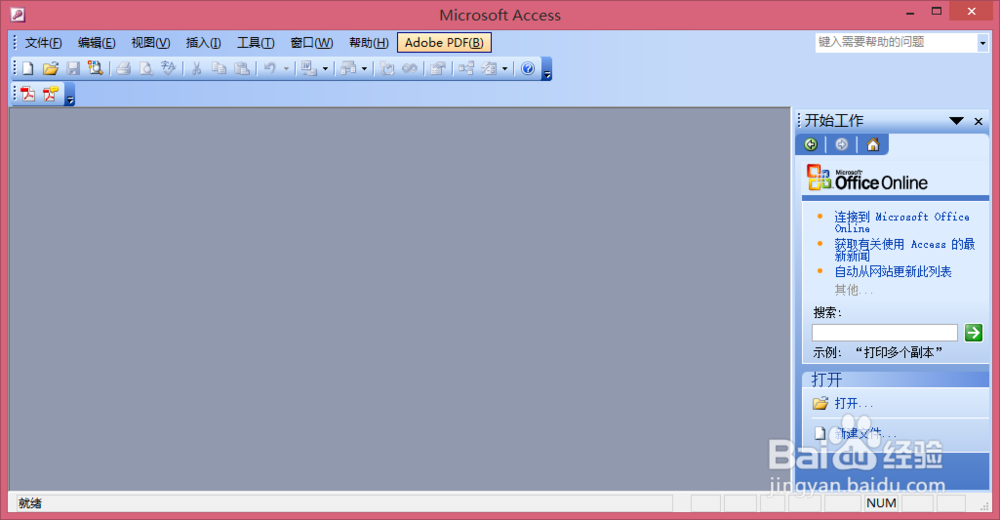Click the Cut scissors toolbar icon
The height and width of the screenshot is (520, 1000).
pos(196,68)
